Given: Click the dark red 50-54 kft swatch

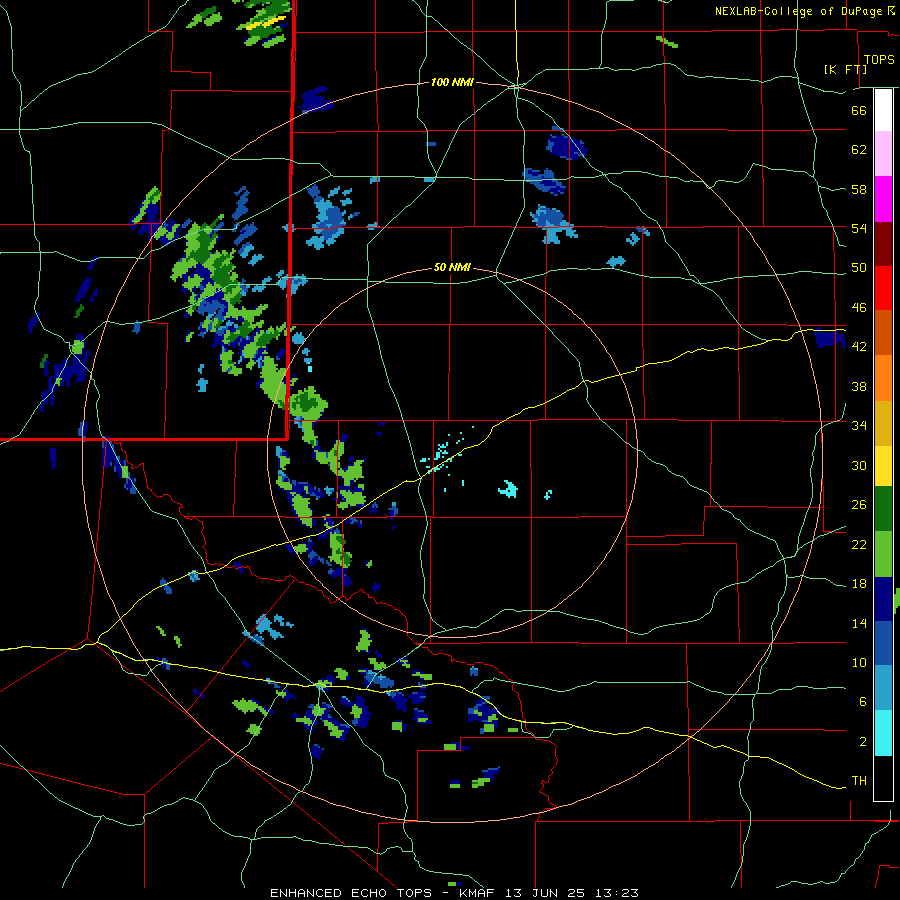Looking at the screenshot, I should [883, 243].
